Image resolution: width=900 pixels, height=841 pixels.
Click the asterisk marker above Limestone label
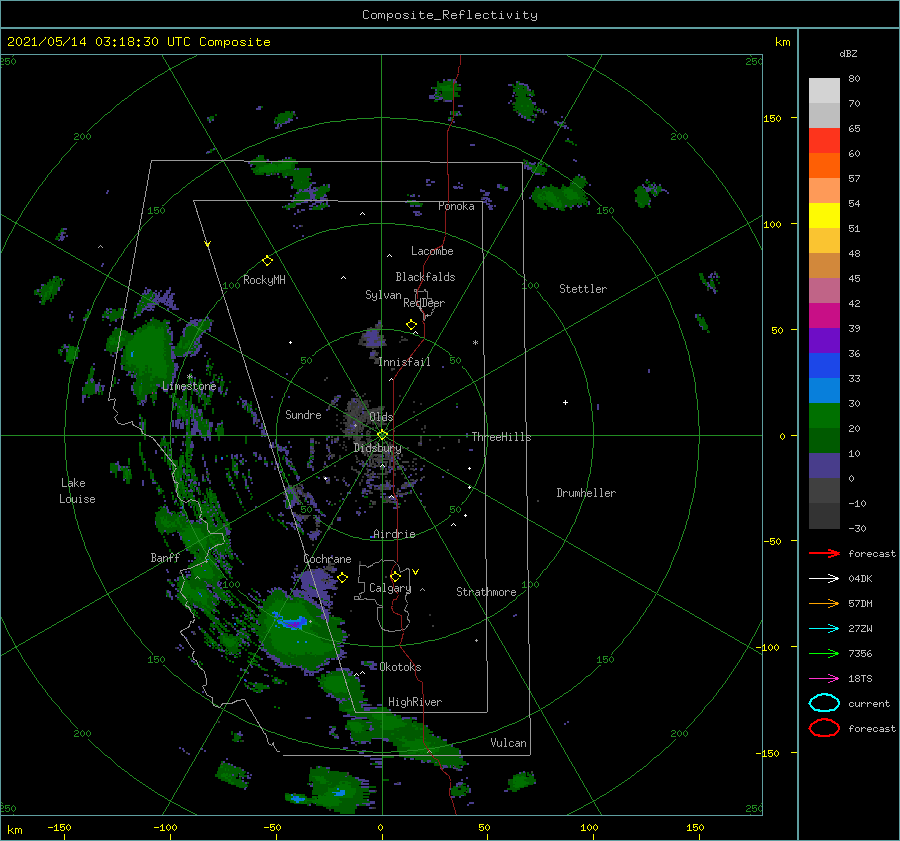(189, 377)
